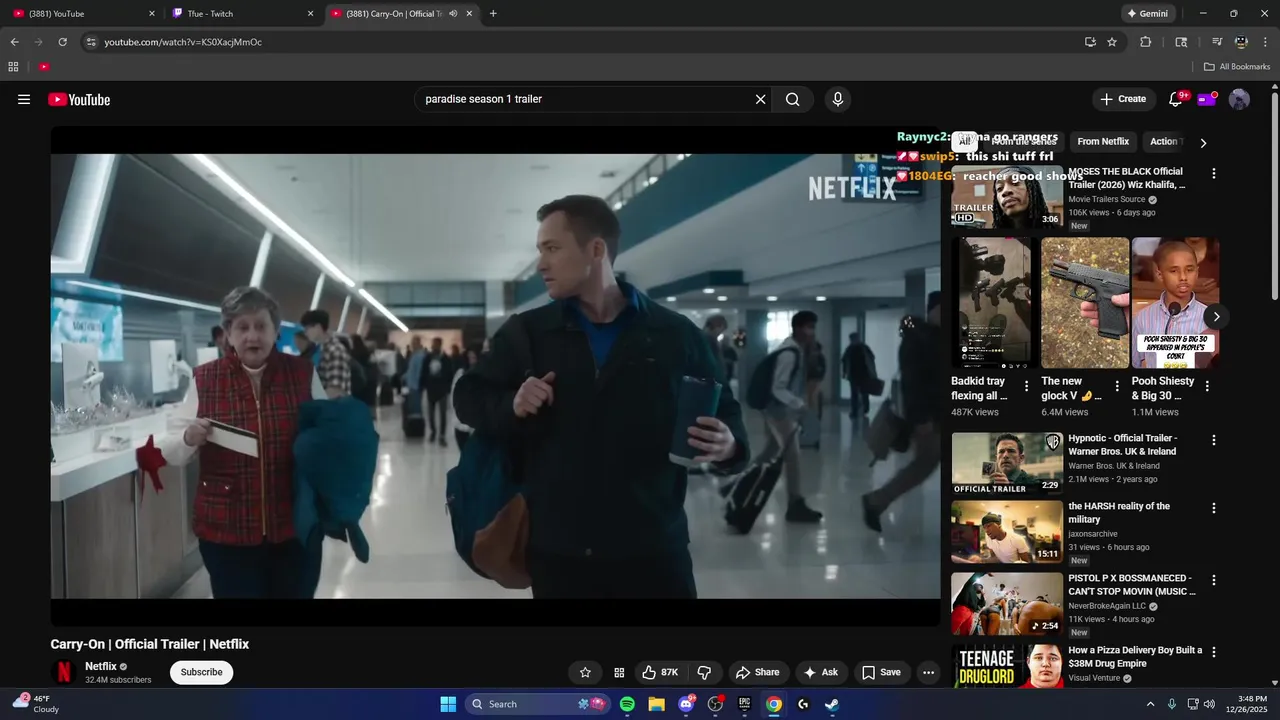Open Spotify from the taskbar
The width and height of the screenshot is (1280, 720).
(627, 704)
